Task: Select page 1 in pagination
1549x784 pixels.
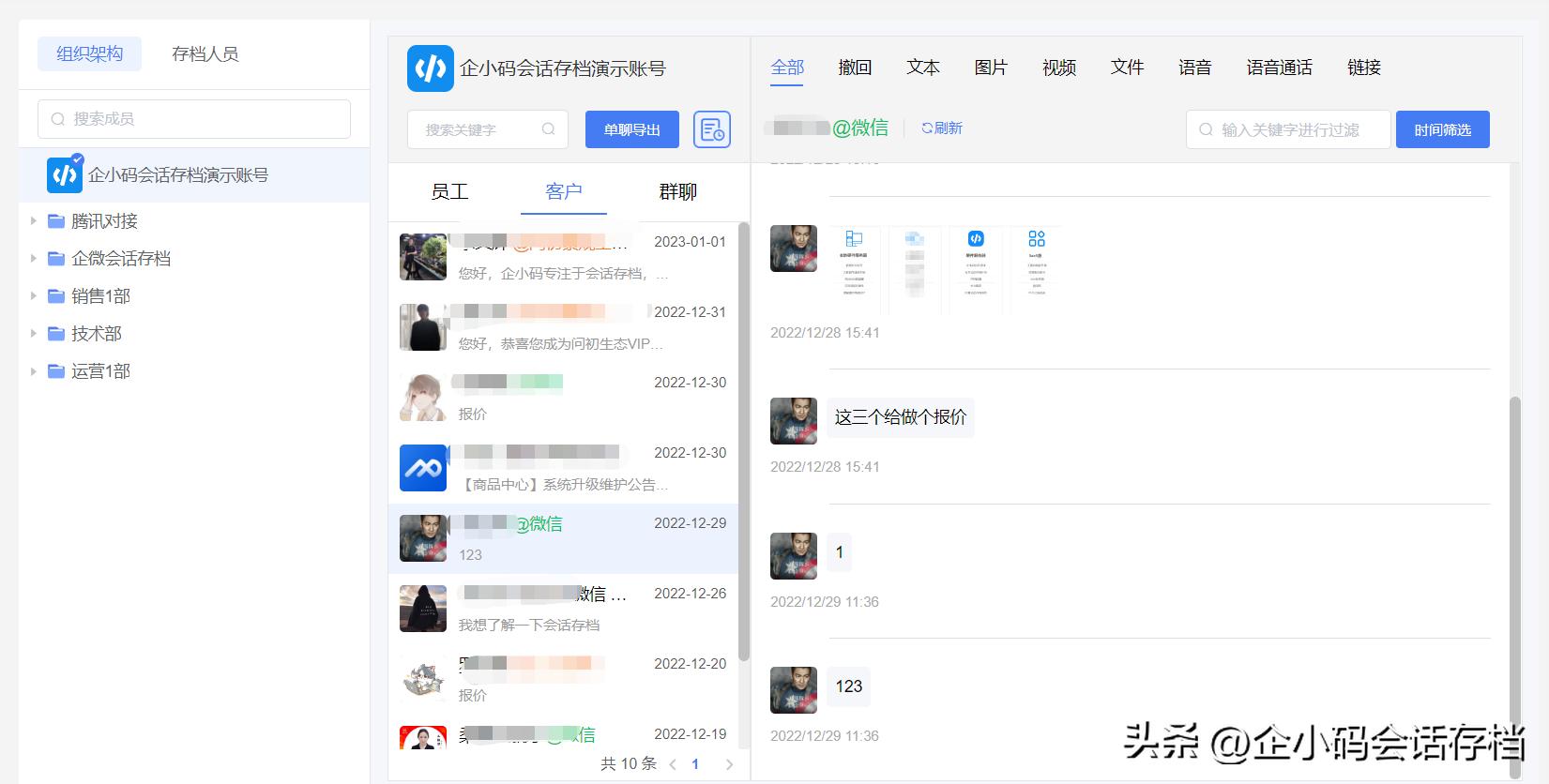Action: (695, 764)
